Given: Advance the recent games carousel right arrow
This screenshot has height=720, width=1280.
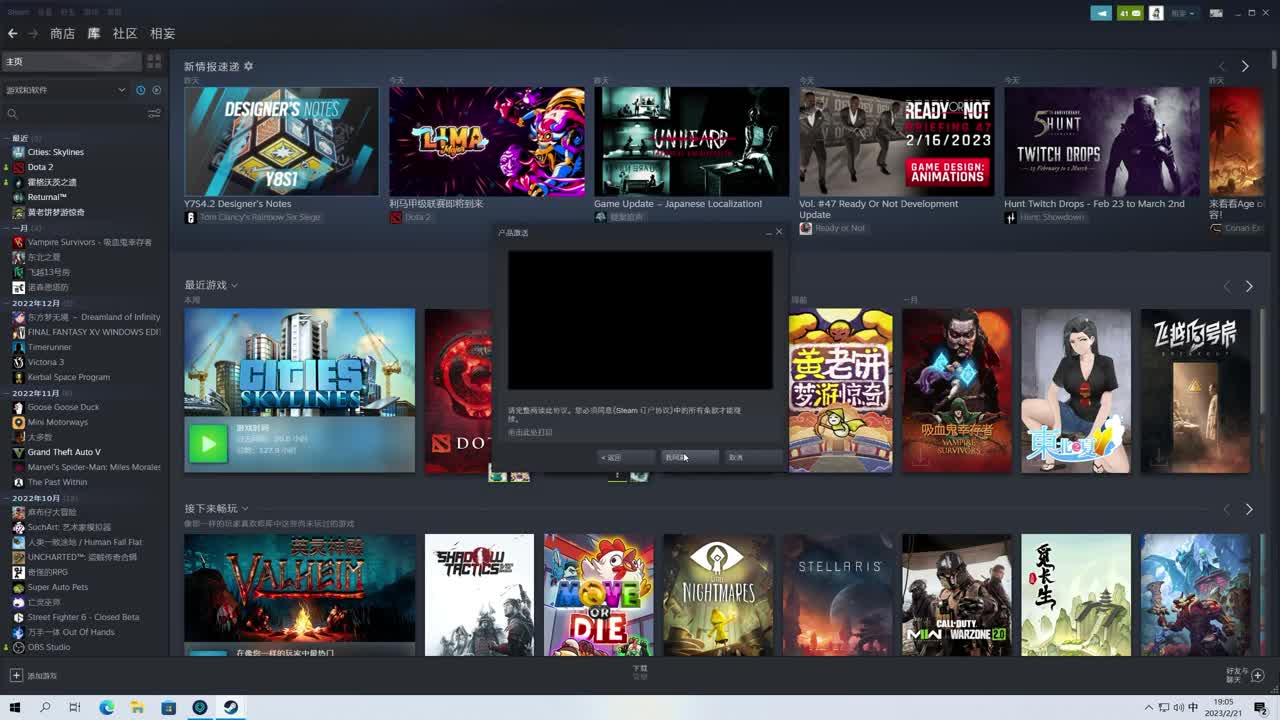Looking at the screenshot, I should point(1248,286).
